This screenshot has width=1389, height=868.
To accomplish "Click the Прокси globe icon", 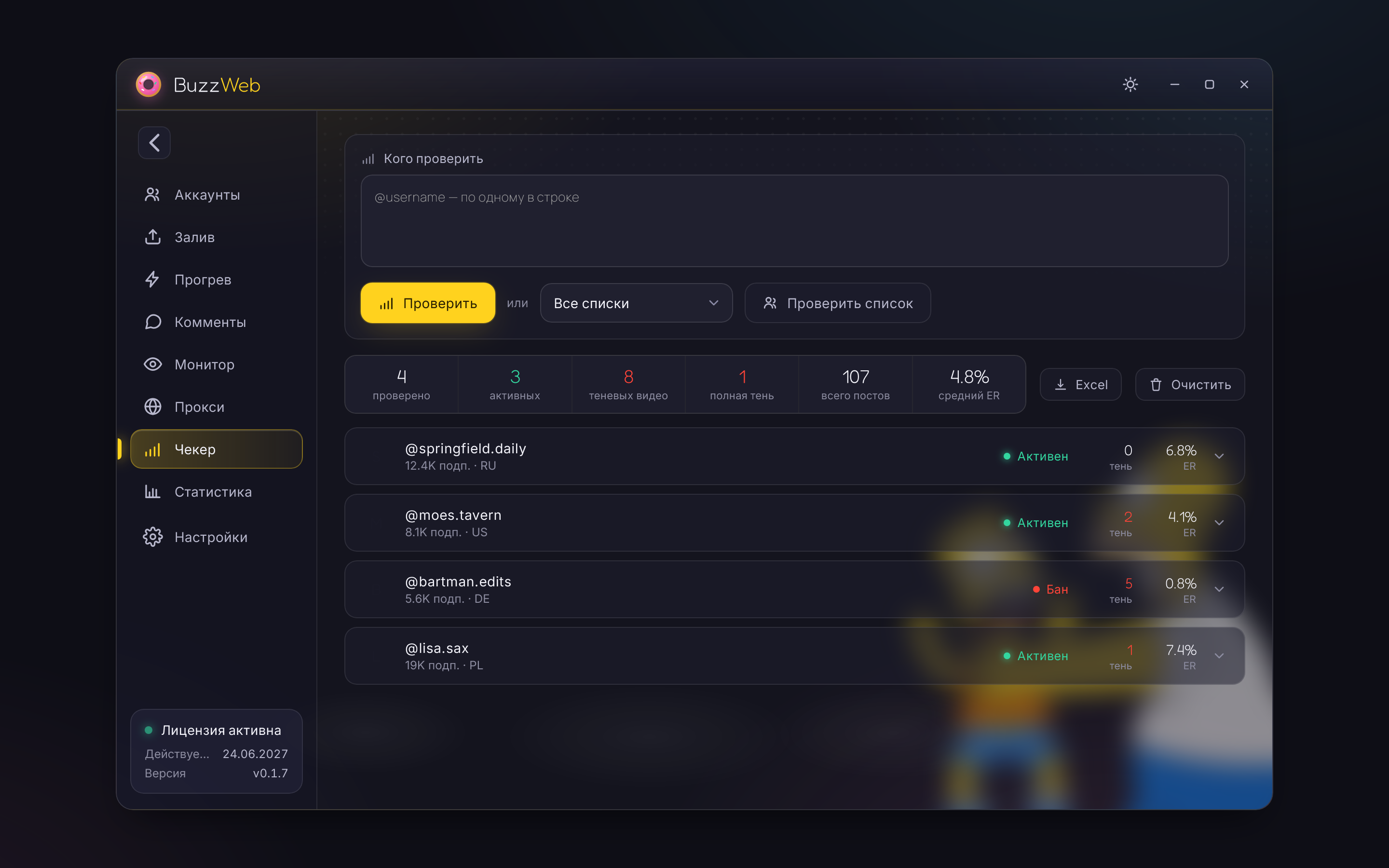I will [x=152, y=407].
